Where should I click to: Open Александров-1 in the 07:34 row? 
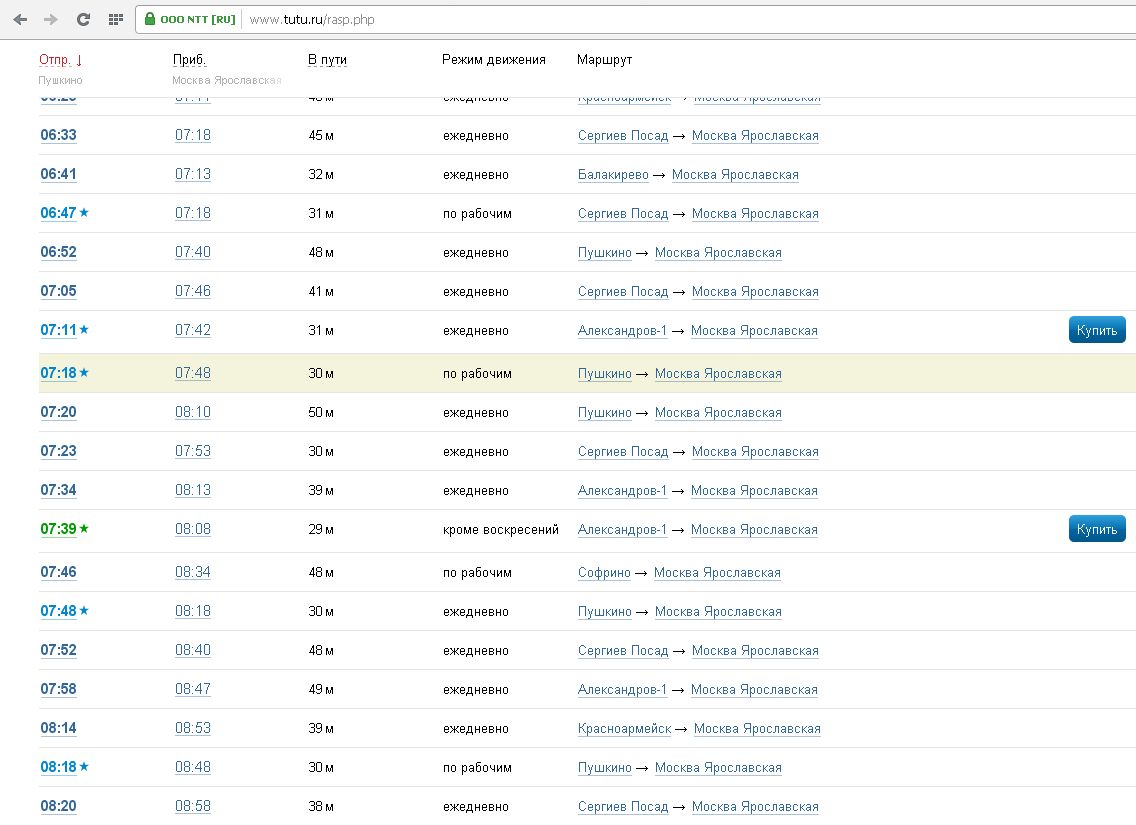click(x=622, y=491)
